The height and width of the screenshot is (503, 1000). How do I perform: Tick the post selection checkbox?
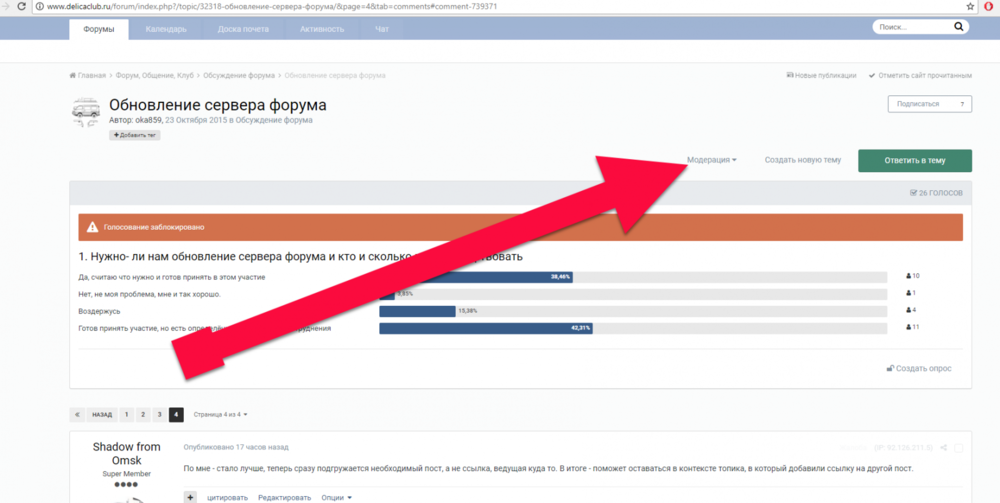958,448
